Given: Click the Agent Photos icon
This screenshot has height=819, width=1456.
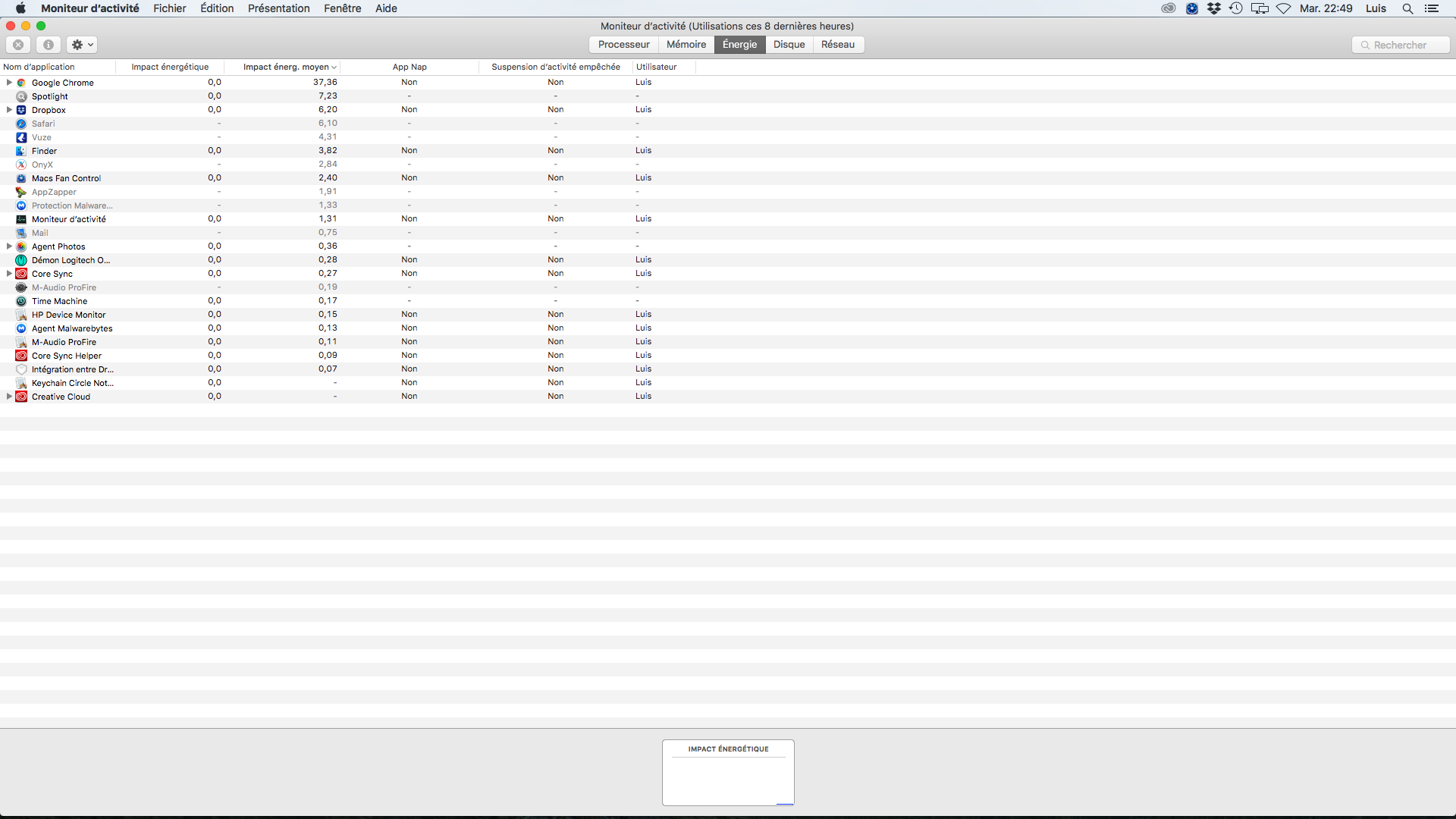Looking at the screenshot, I should coord(21,246).
